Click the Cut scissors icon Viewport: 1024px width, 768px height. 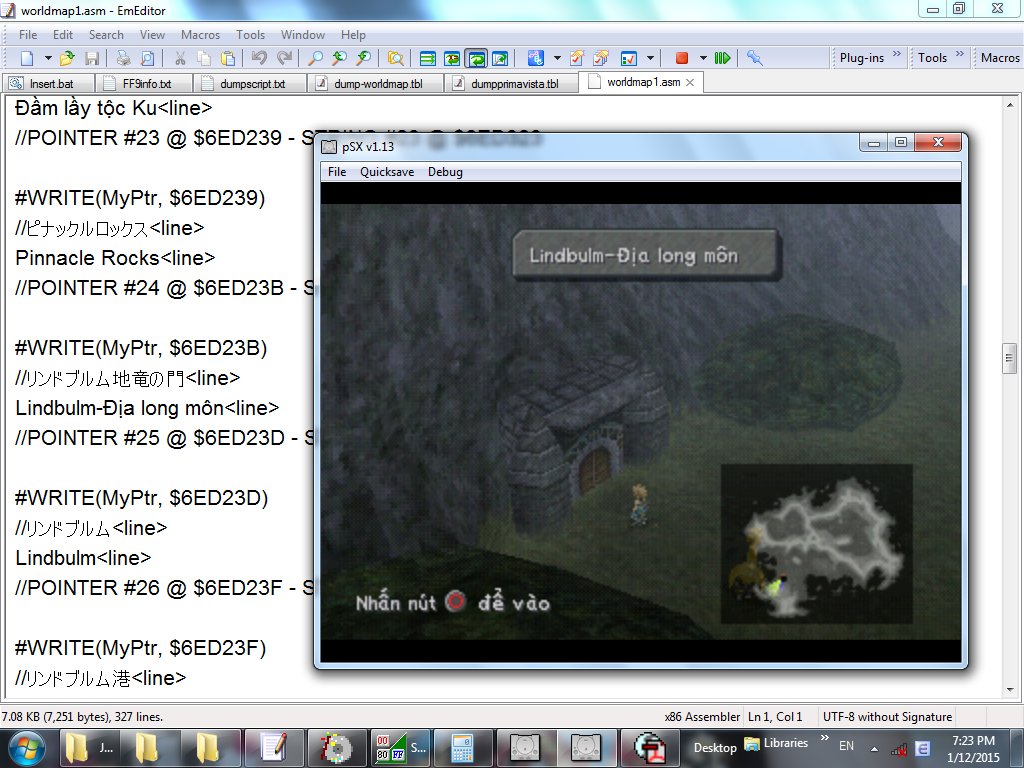pos(180,58)
